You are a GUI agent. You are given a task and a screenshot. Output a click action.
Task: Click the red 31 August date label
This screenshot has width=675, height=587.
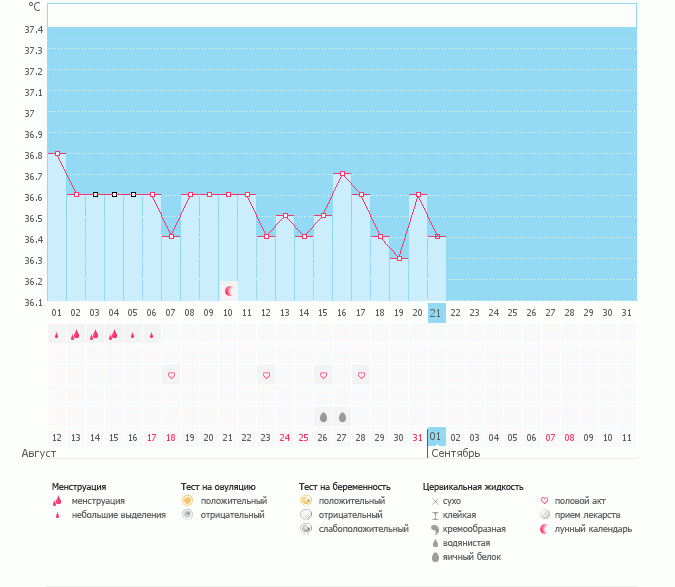point(417,437)
